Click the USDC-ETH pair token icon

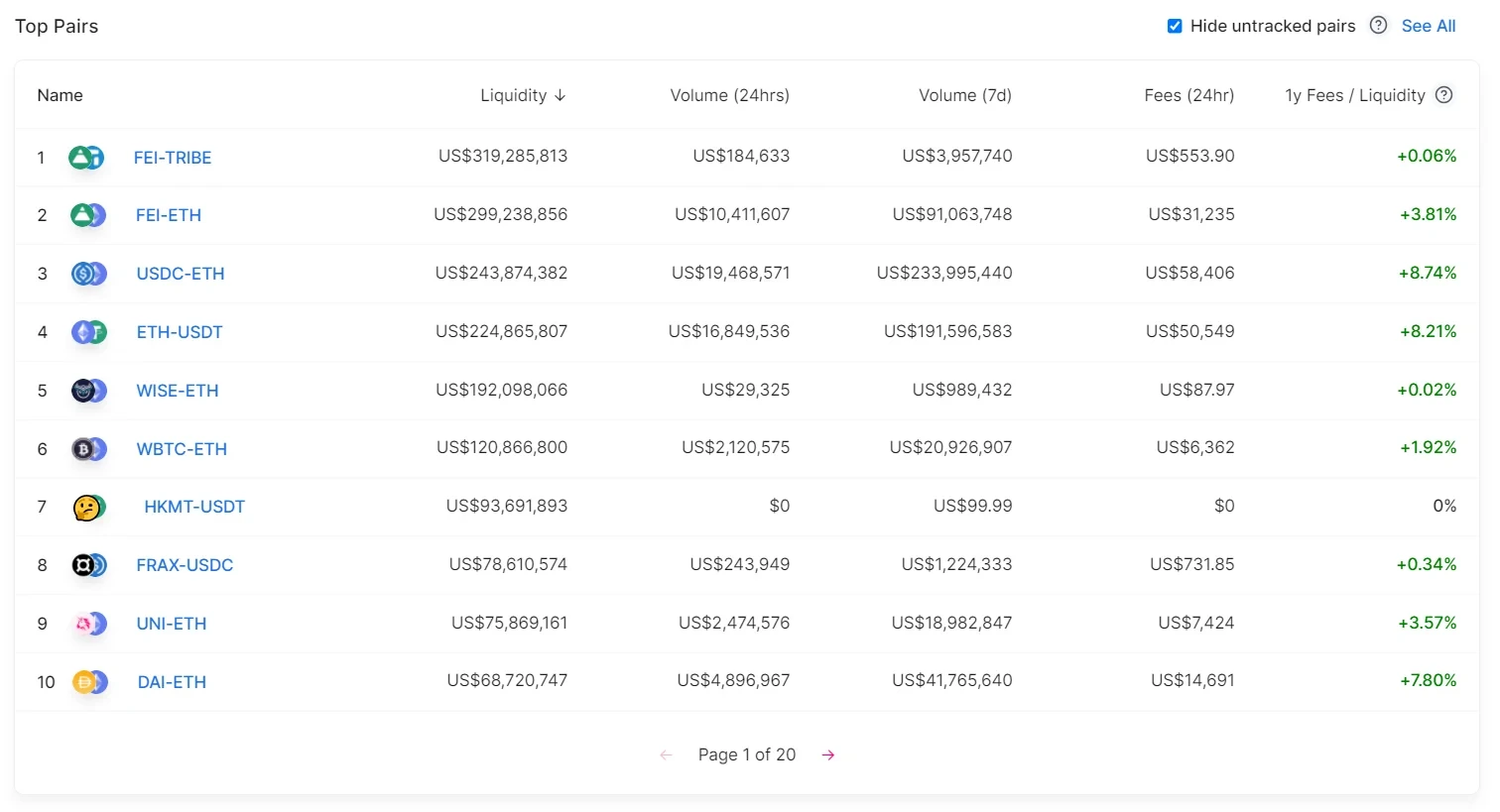tap(89, 274)
